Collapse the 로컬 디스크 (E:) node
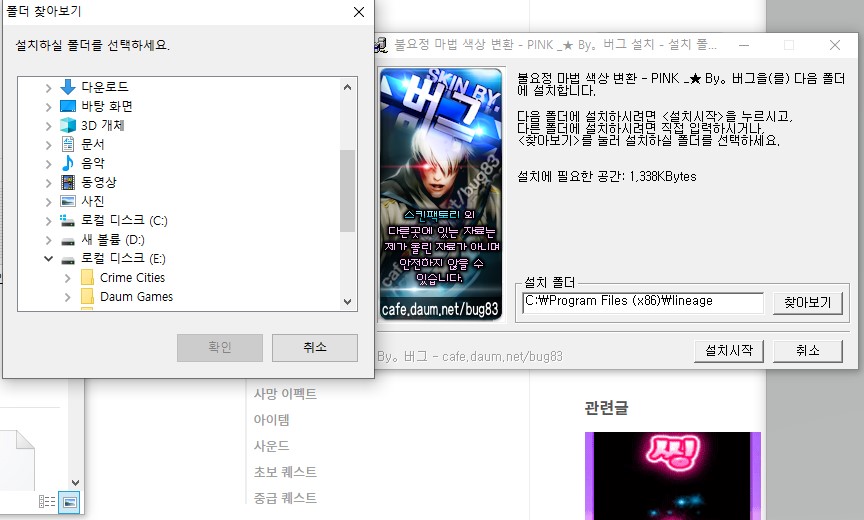 tap(48, 258)
